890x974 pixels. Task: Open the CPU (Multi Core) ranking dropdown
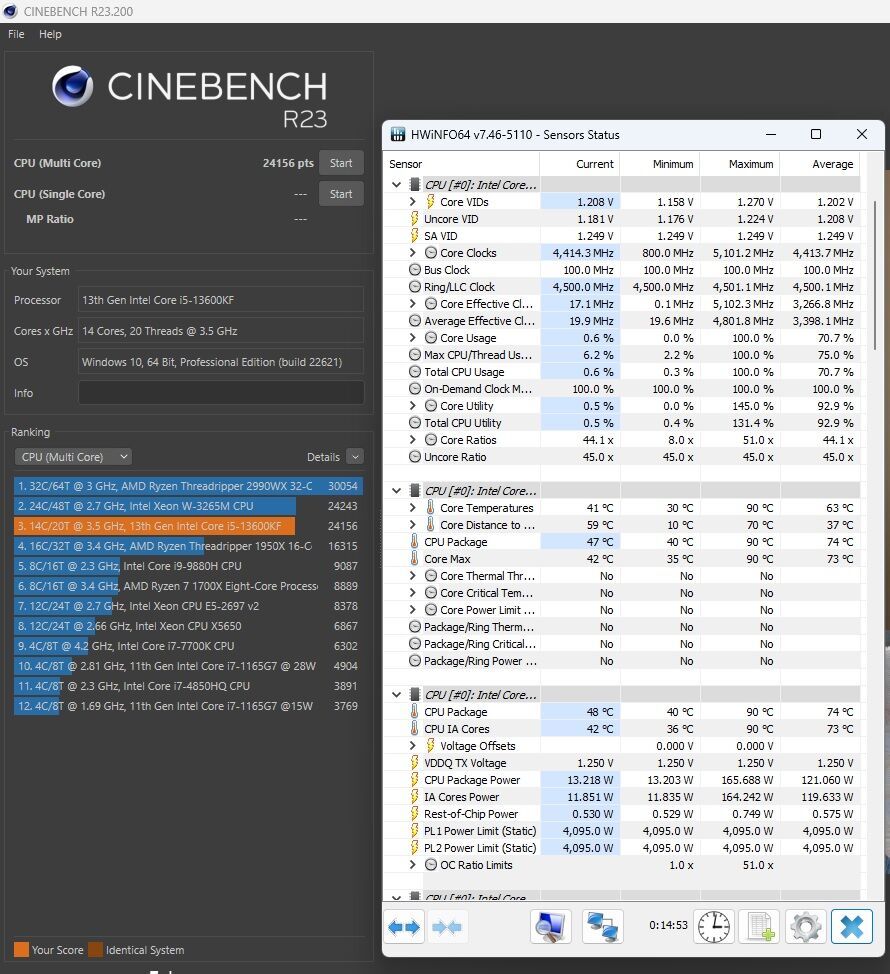(x=73, y=457)
